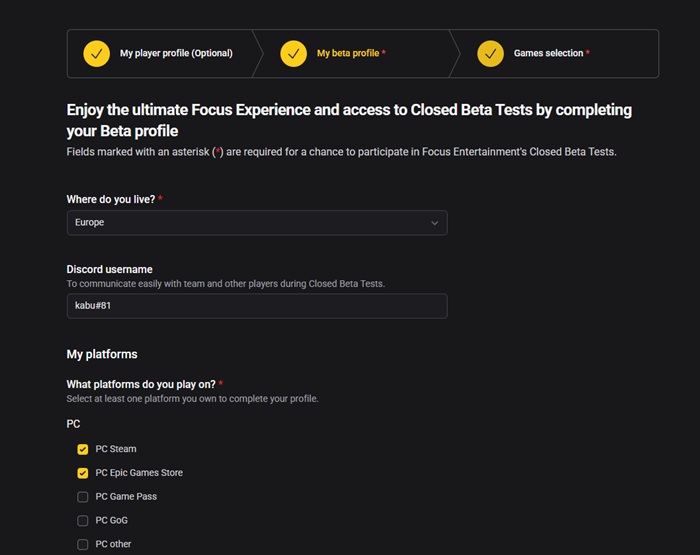The width and height of the screenshot is (700, 555).
Task: Open the Where do you live dropdown
Action: click(256, 223)
